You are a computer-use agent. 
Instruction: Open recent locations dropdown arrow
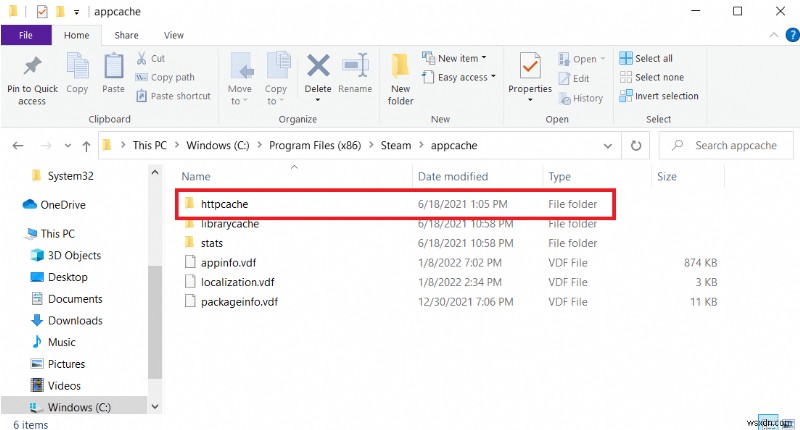click(68, 146)
